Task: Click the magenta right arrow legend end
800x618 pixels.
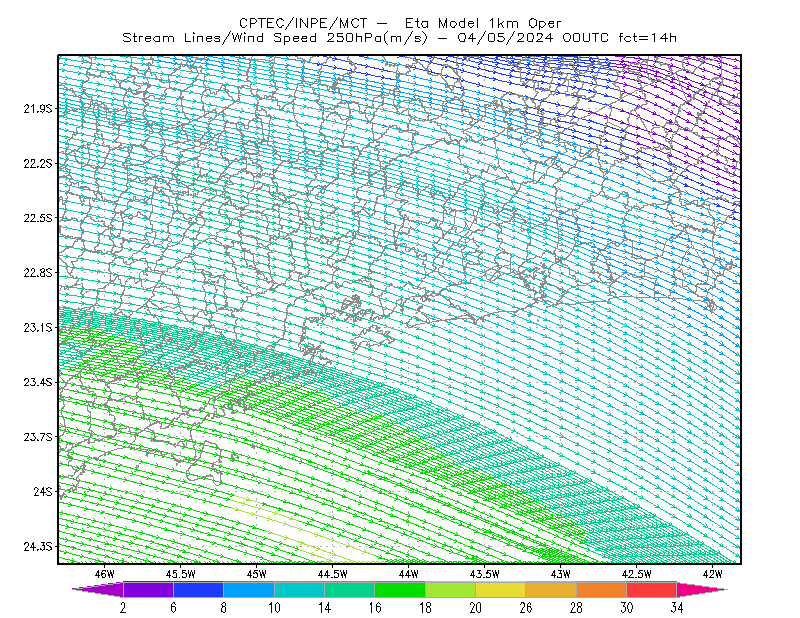Action: [x=702, y=589]
